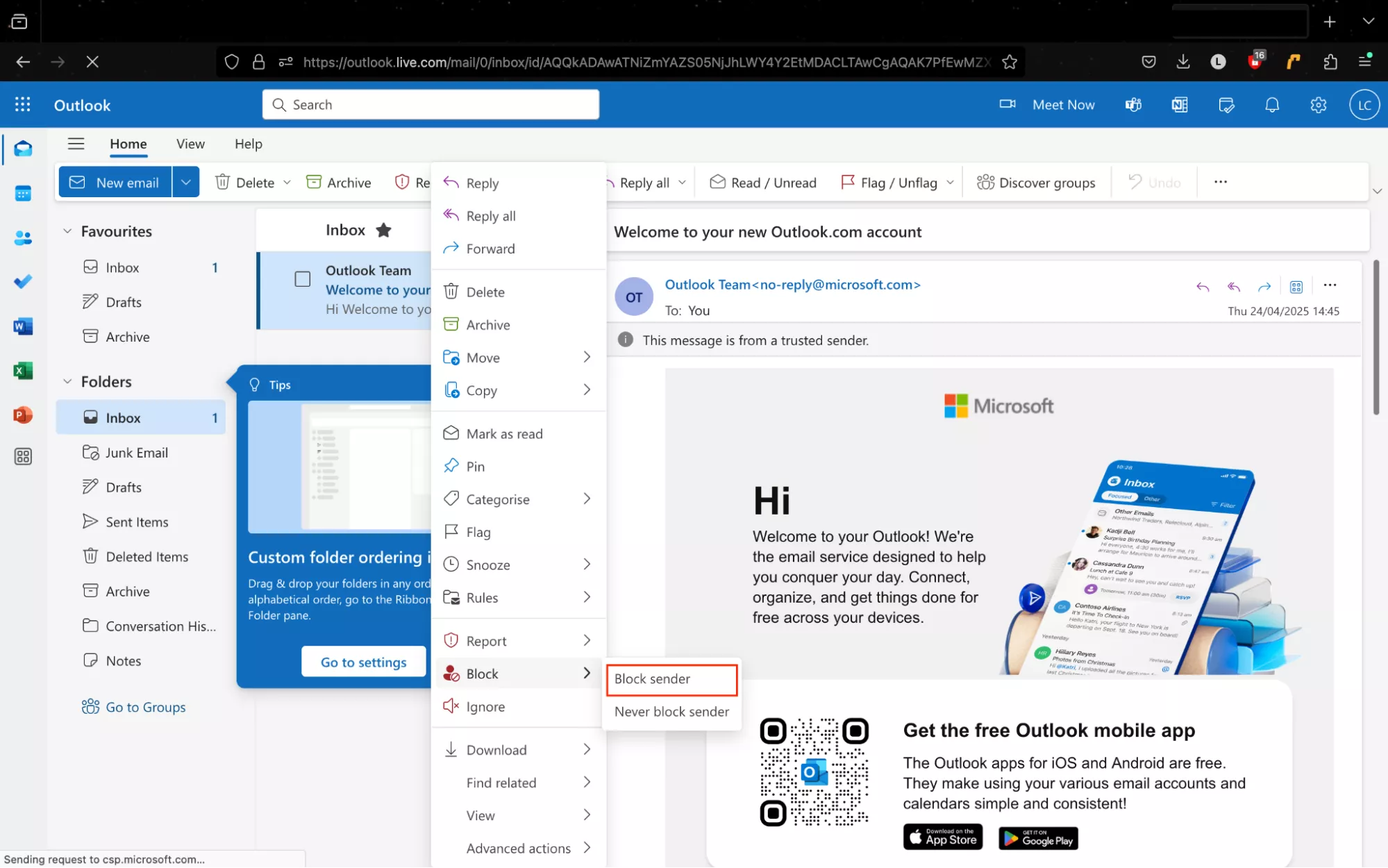Open the settings gear in header
Screen dimensions: 1388x868
[x=1318, y=105]
